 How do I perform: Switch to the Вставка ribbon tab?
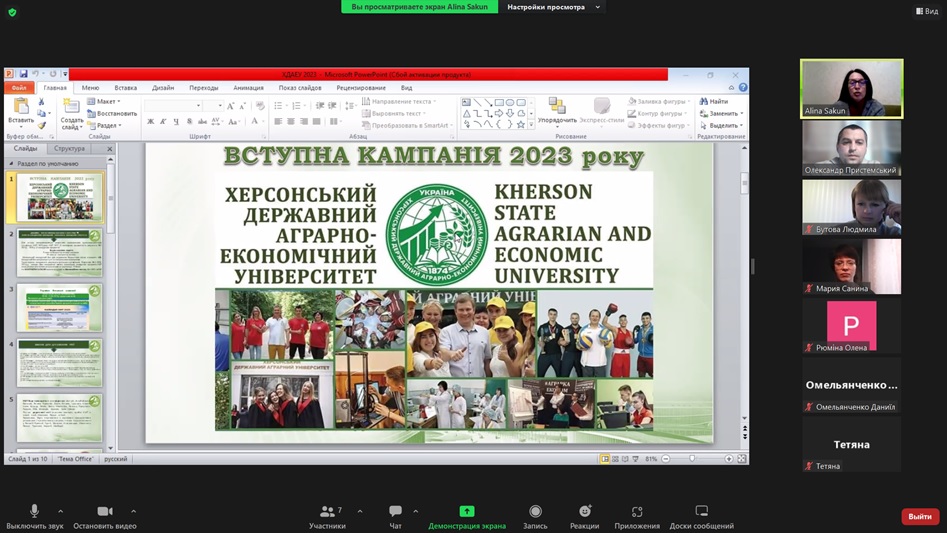(126, 88)
